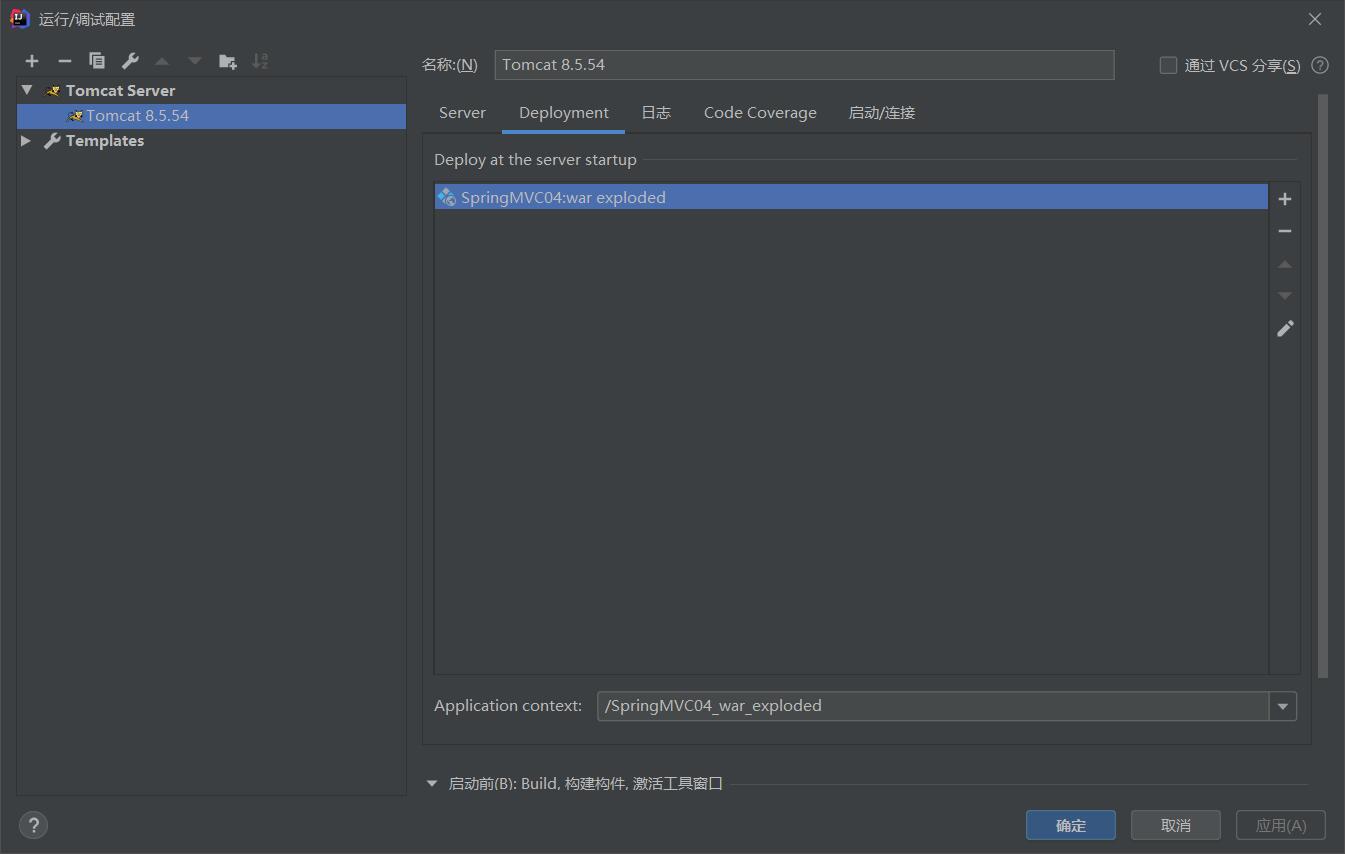The height and width of the screenshot is (854, 1345).
Task: Click the 名称 name input field
Action: pyautogui.click(x=804, y=65)
